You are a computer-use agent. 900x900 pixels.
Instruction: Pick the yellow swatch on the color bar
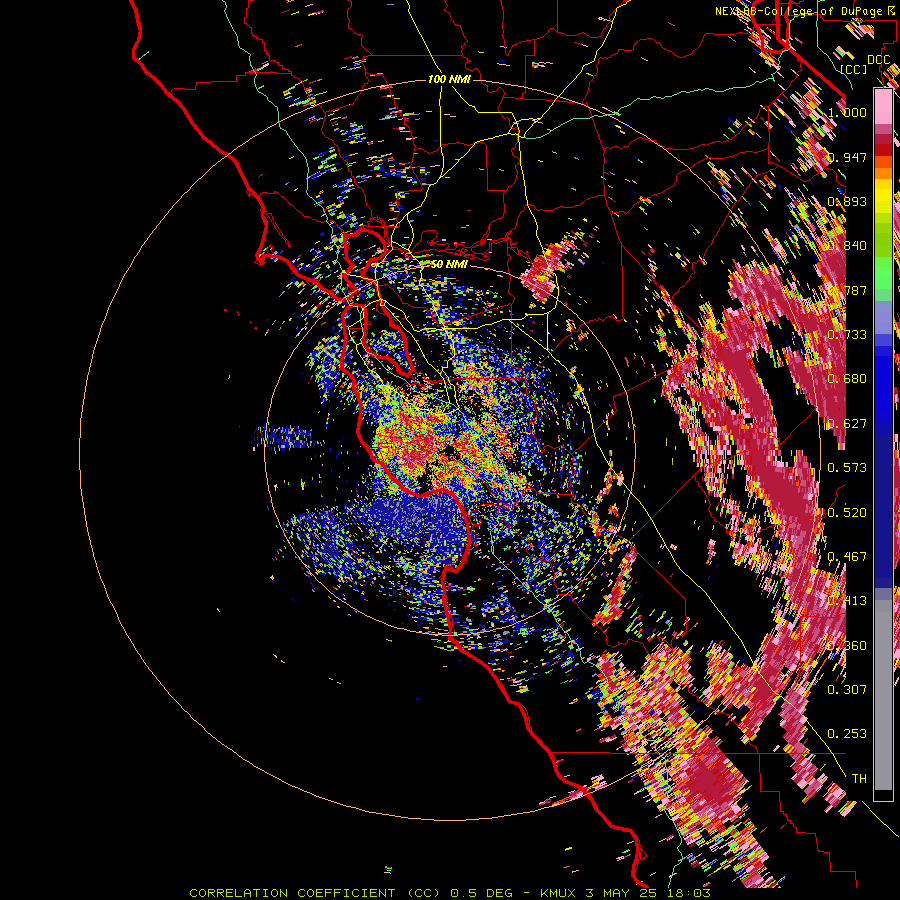pyautogui.click(x=883, y=196)
